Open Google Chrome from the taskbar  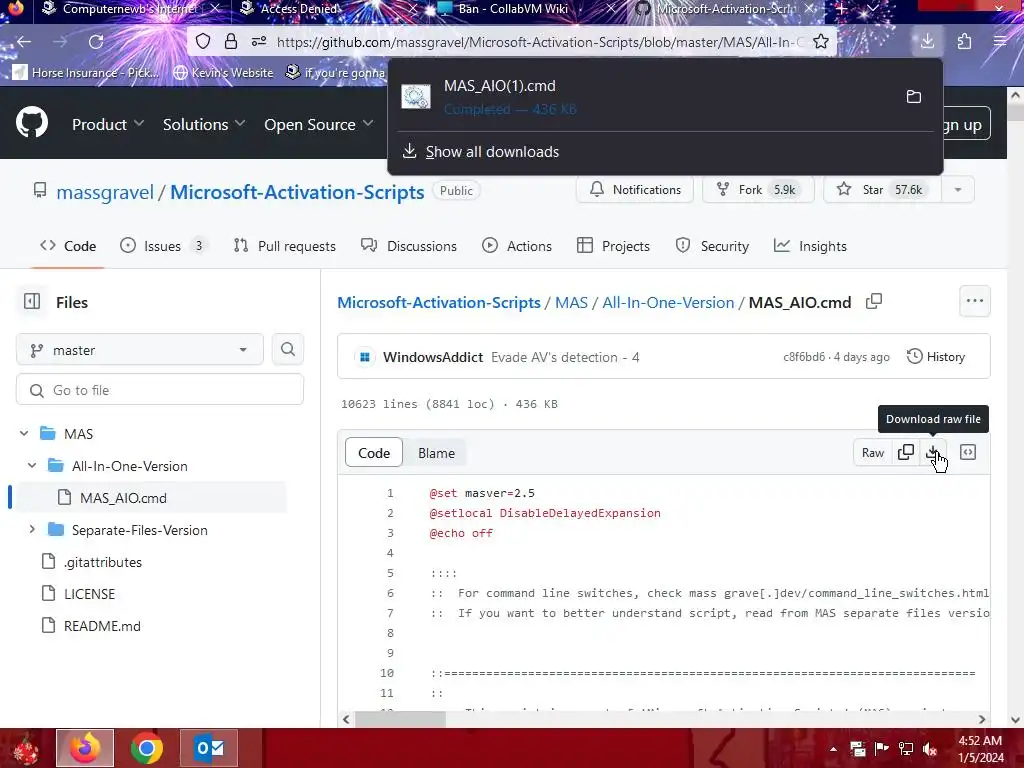146,748
